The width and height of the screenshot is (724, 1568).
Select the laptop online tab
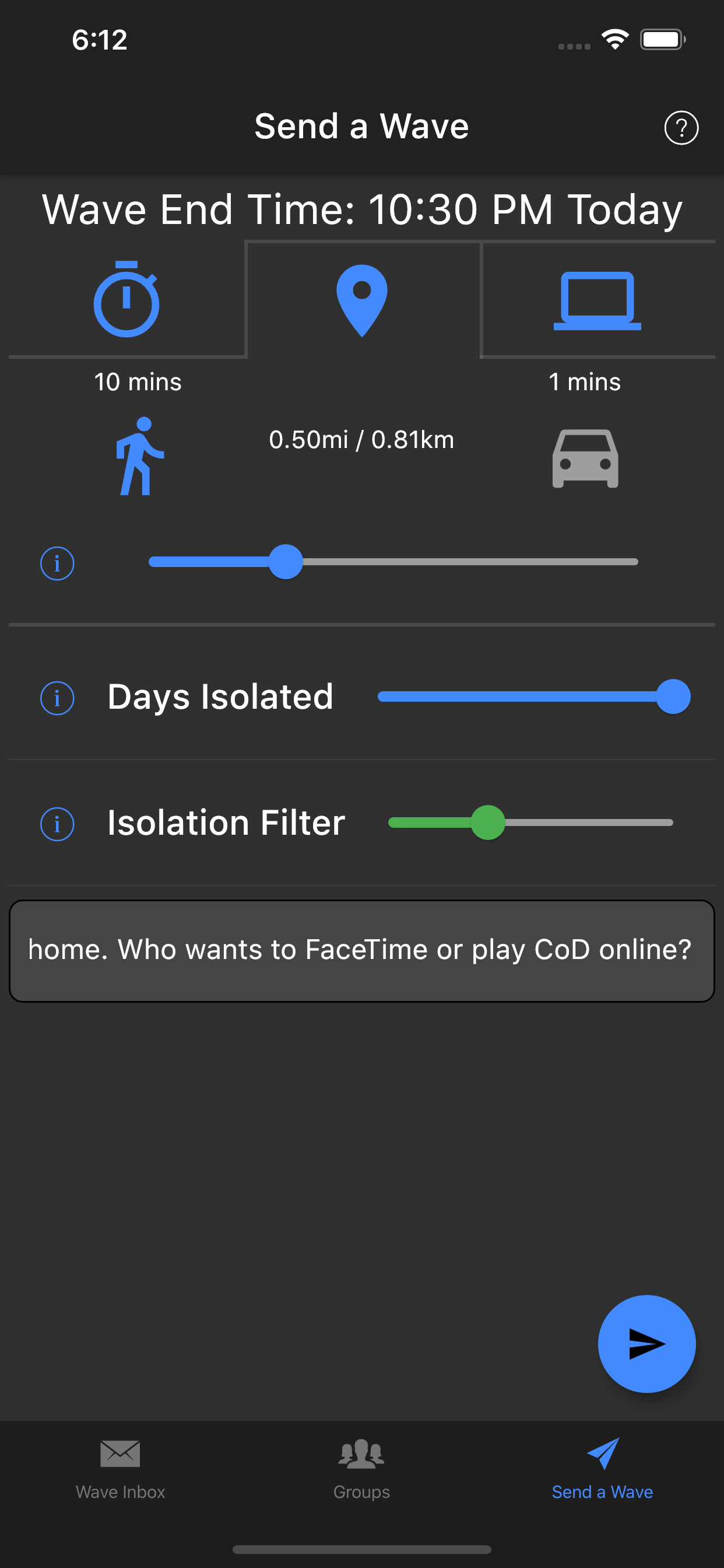point(597,300)
